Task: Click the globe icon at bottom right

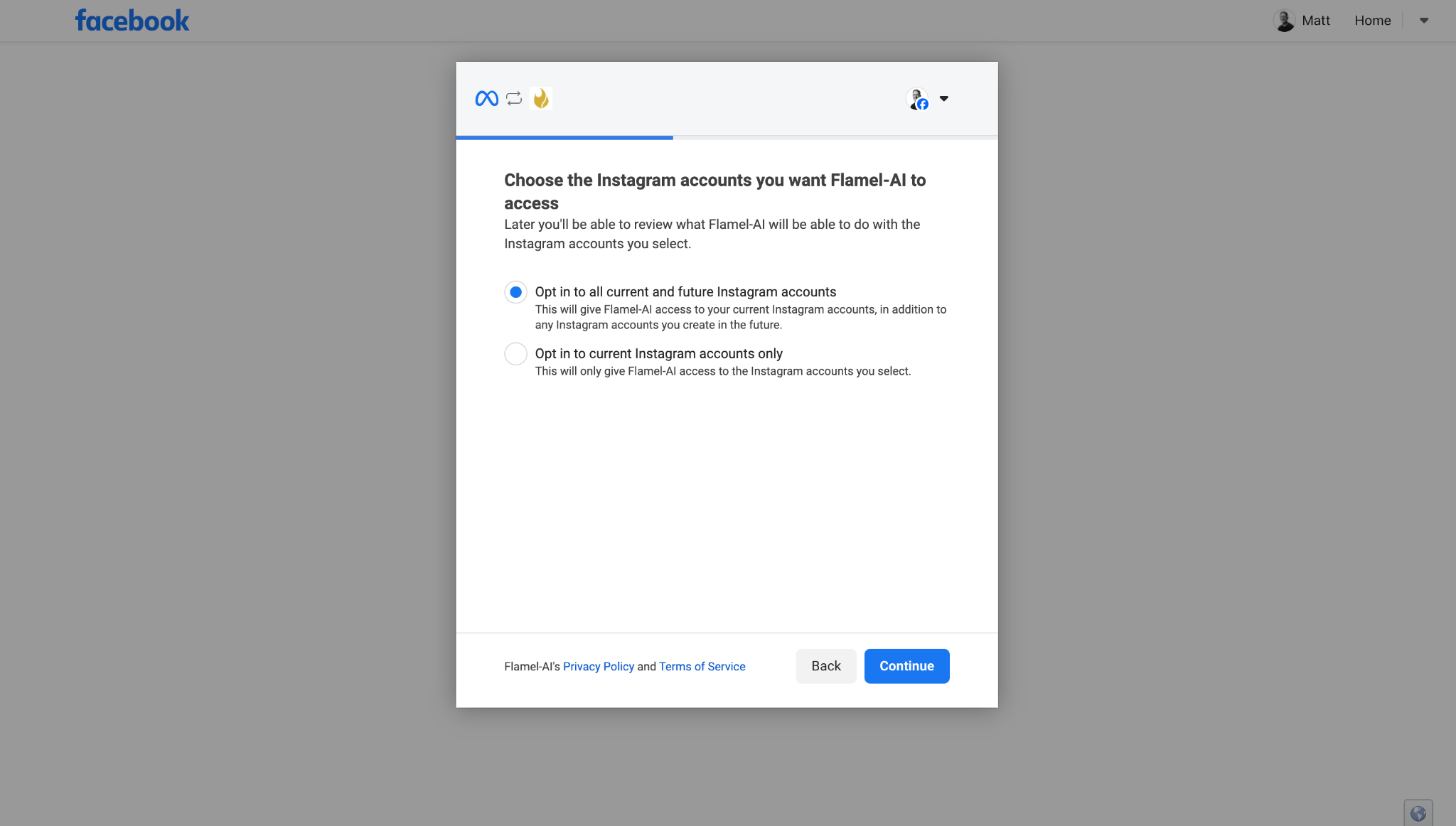Action: (1418, 813)
